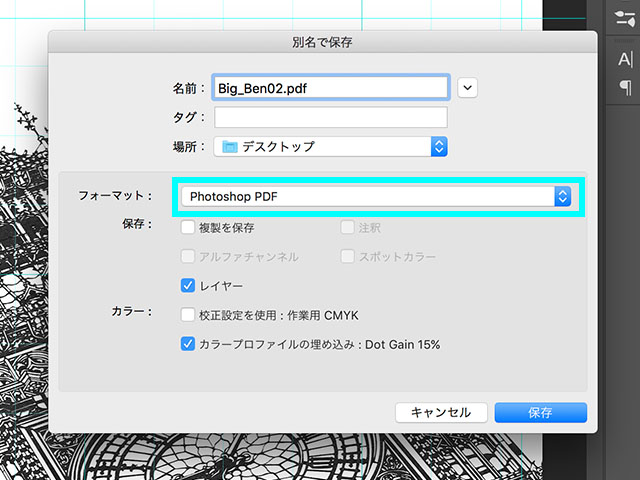The width and height of the screenshot is (640, 480).
Task: Toggle the スポットカラー checkbox
Action: click(x=347, y=256)
